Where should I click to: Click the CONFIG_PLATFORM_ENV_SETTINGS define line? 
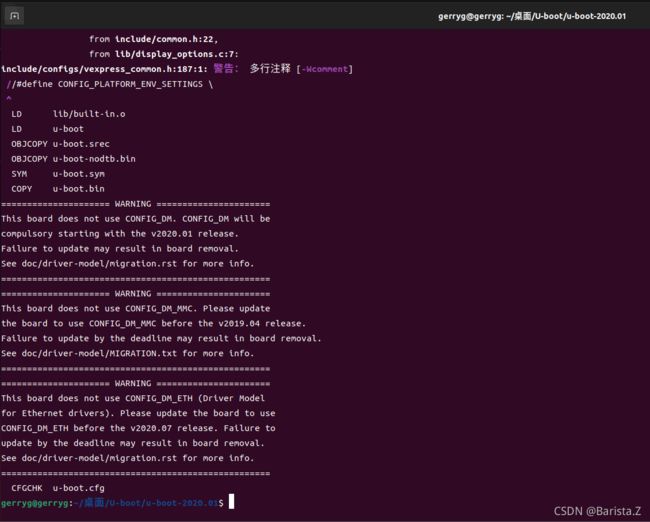[110, 84]
